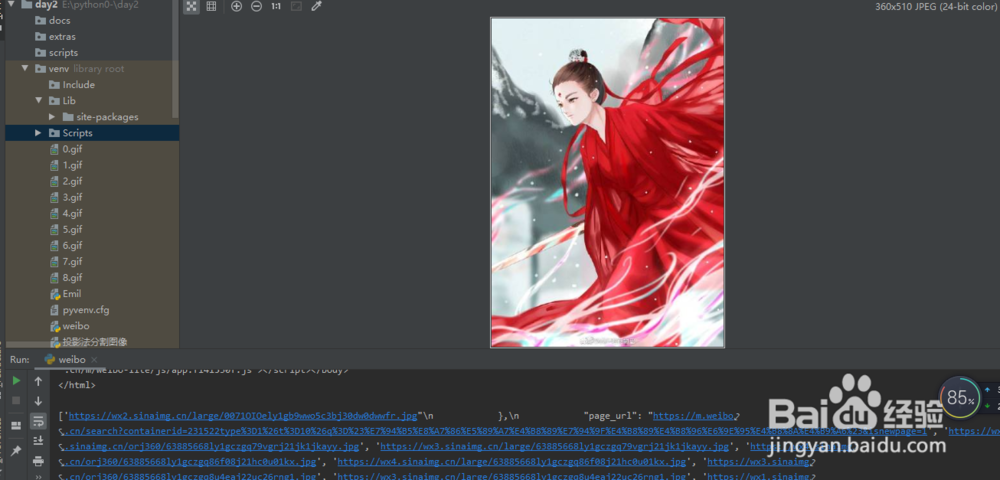Pin the weibo Run tab

tap(17, 451)
